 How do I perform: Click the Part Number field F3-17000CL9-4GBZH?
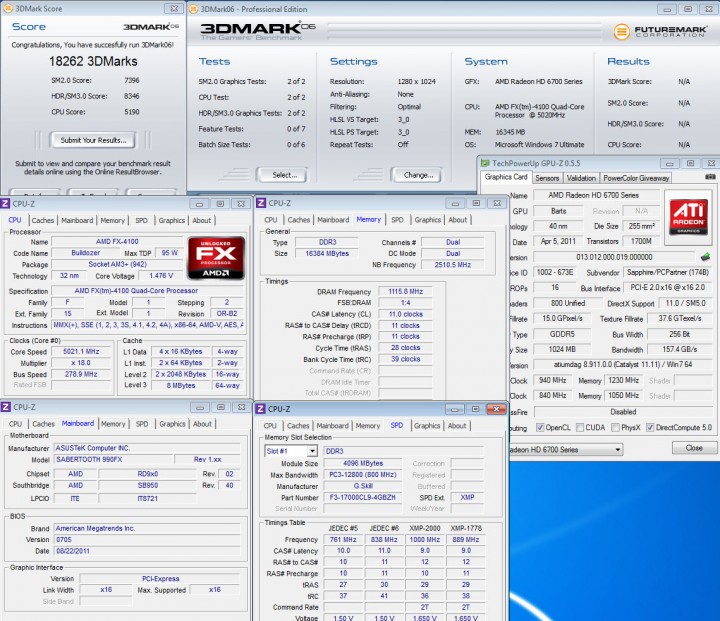(x=363, y=497)
